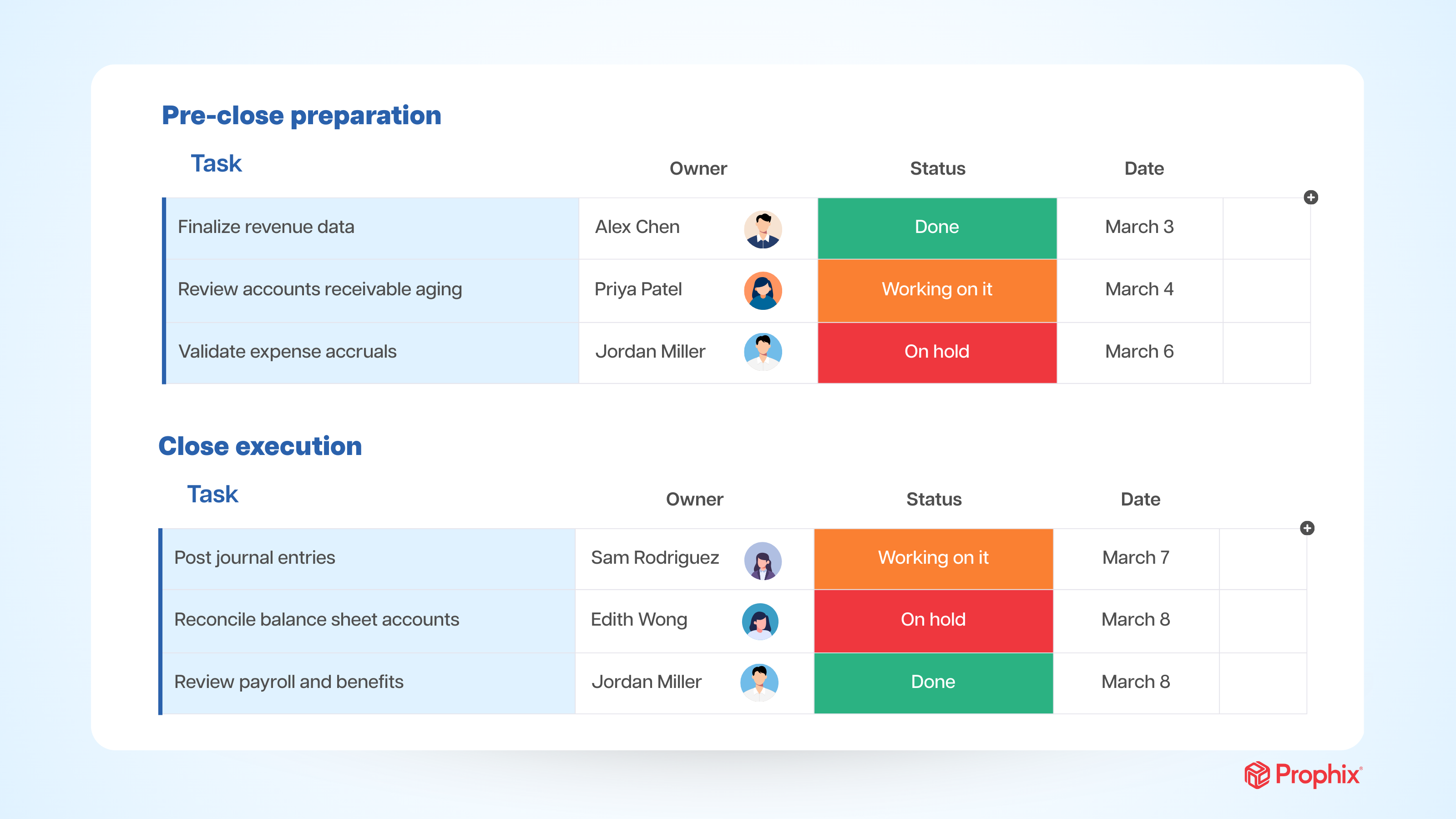Image resolution: width=1456 pixels, height=819 pixels.
Task: Select Alex Chen's avatar
Action: coord(763,228)
